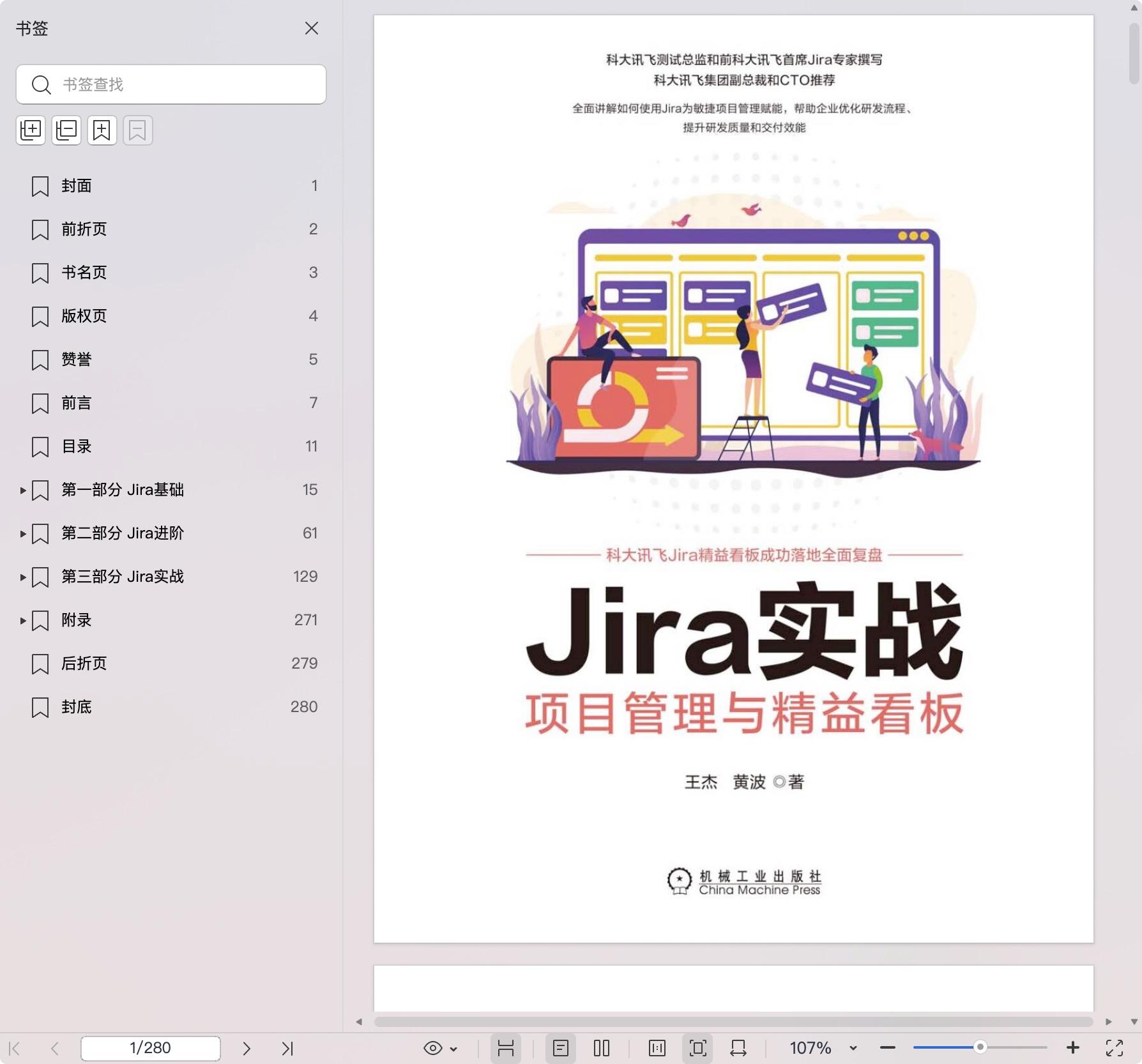Expand 第二部分 Jira进阶 triangle
This screenshot has height=1064, width=1142.
click(x=23, y=534)
